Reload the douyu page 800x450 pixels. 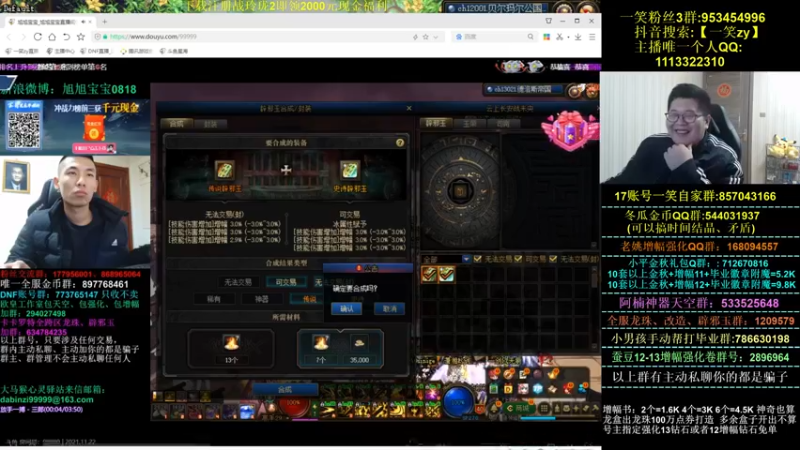pyautogui.click(x=38, y=37)
